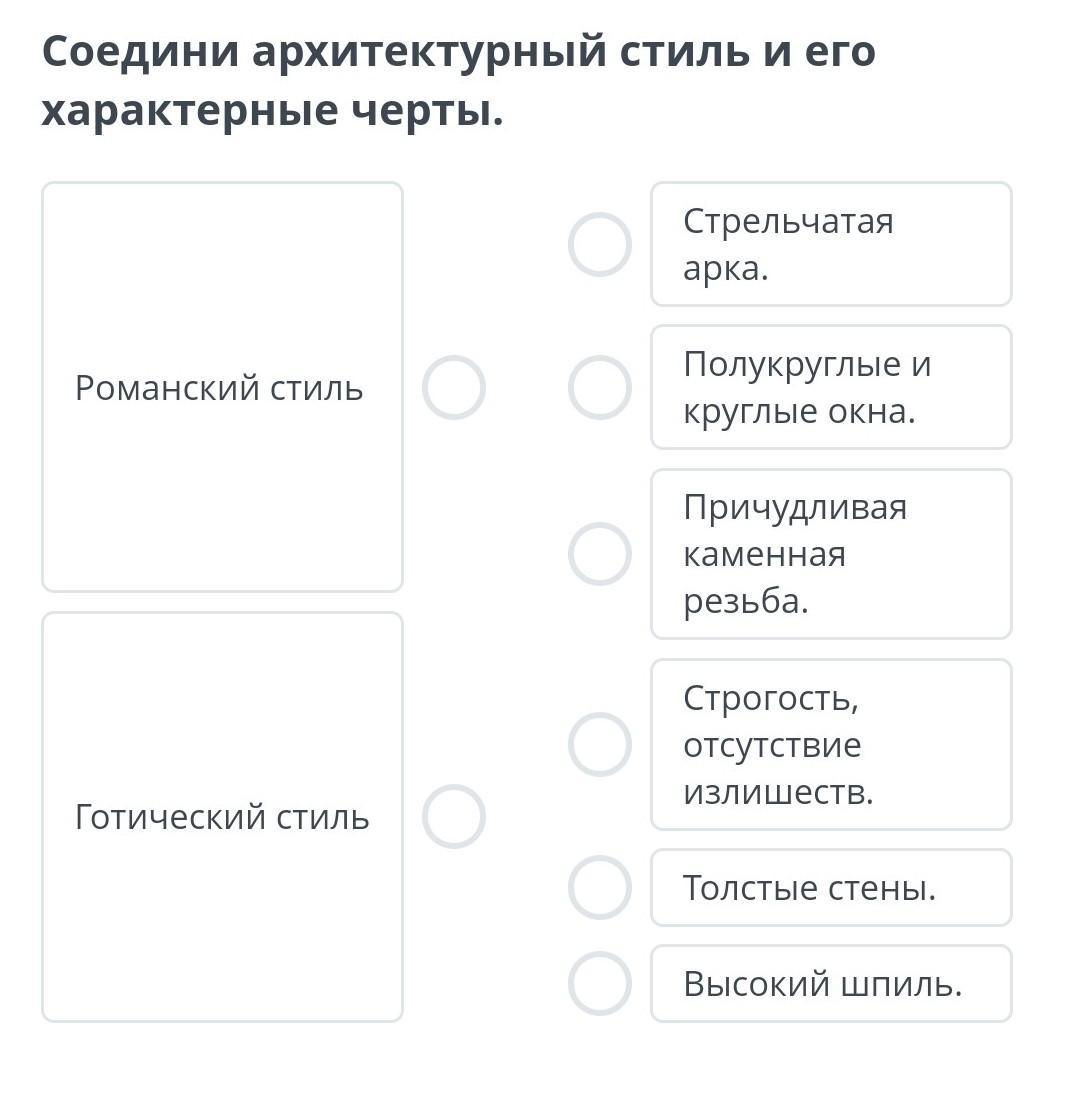1067x1099 pixels.
Task: Mark the circle for Причудливая каменная резьба
Action: point(599,553)
